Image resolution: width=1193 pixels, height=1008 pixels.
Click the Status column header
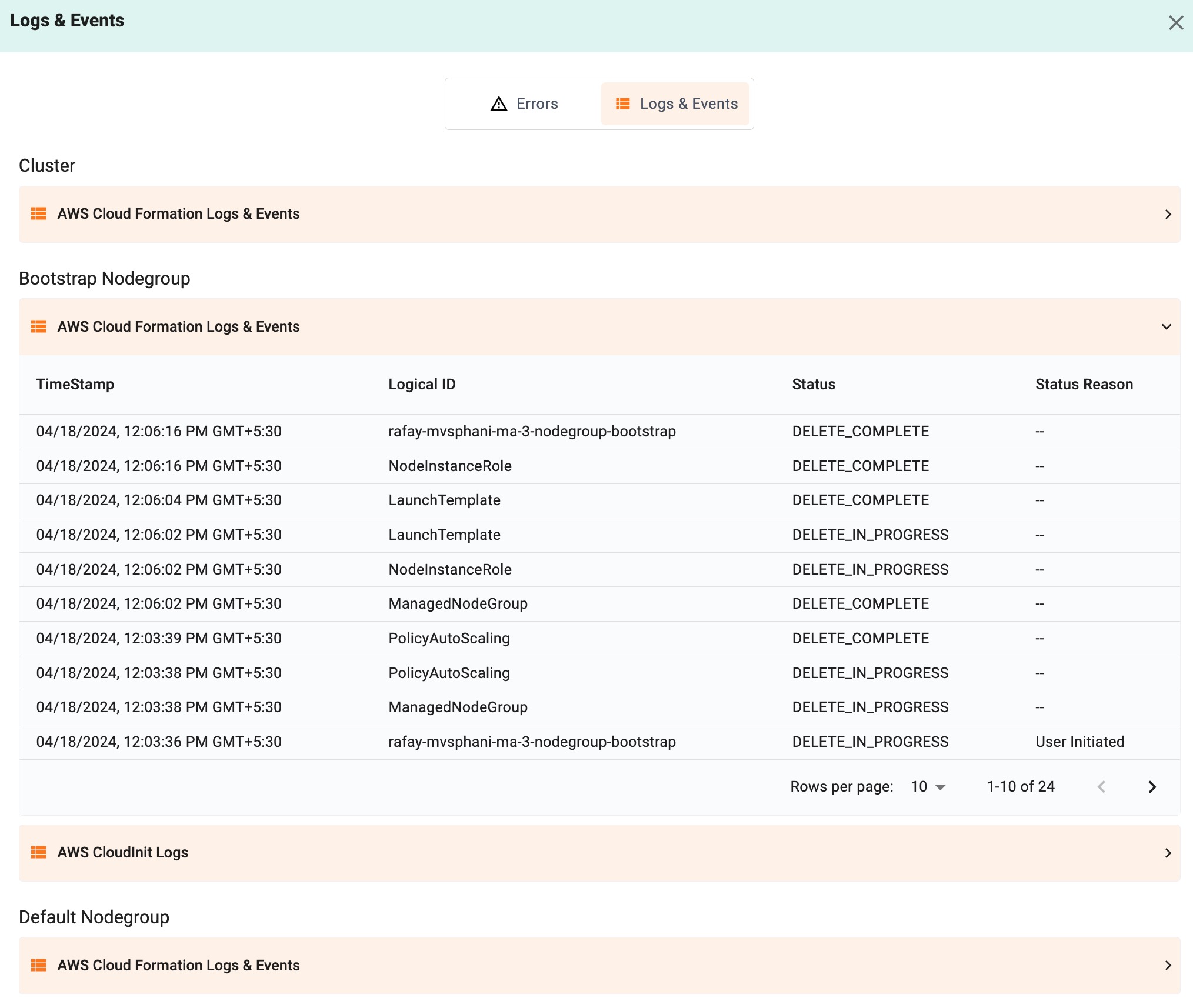(814, 384)
